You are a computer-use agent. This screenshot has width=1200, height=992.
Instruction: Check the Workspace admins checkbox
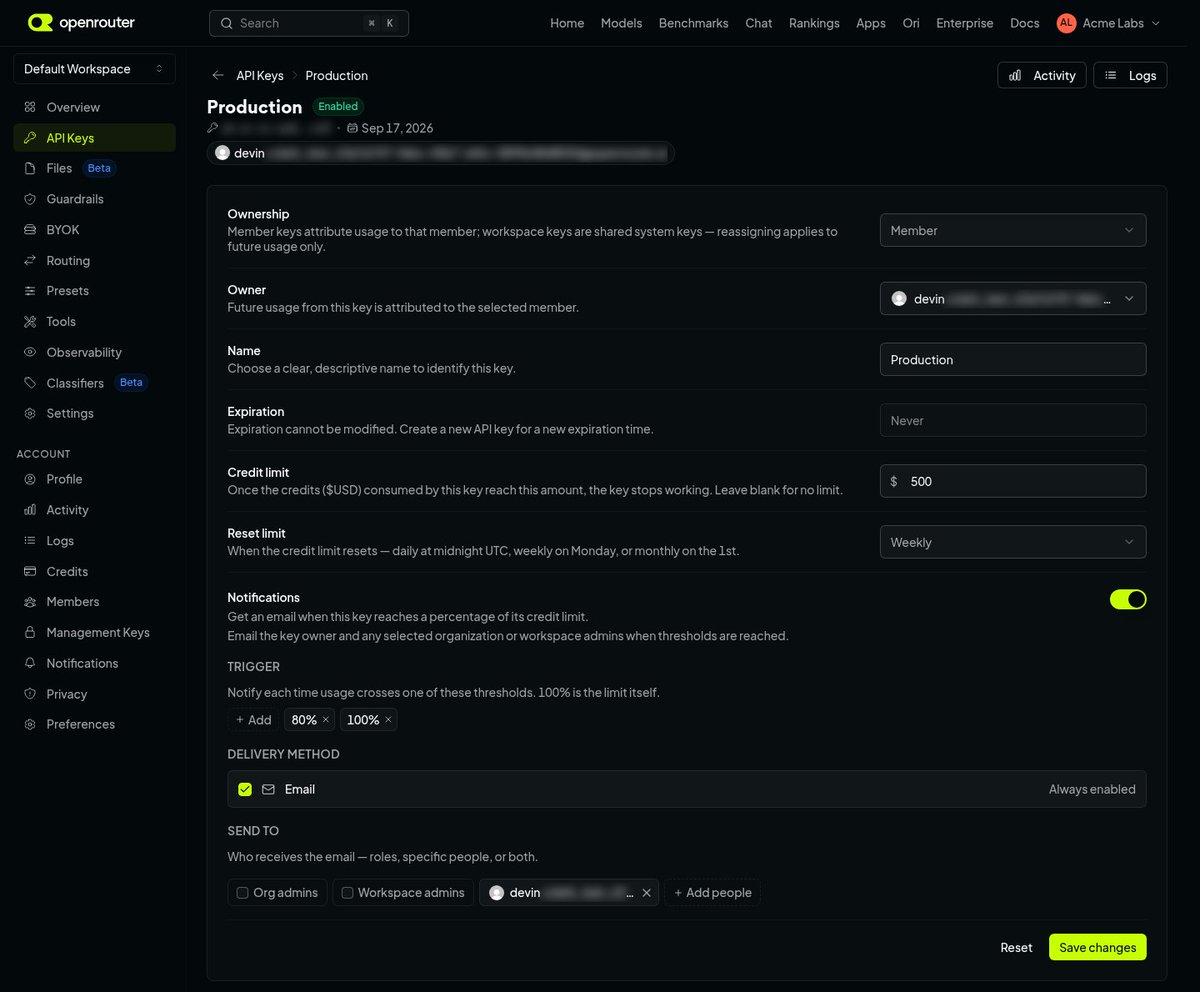[348, 893]
